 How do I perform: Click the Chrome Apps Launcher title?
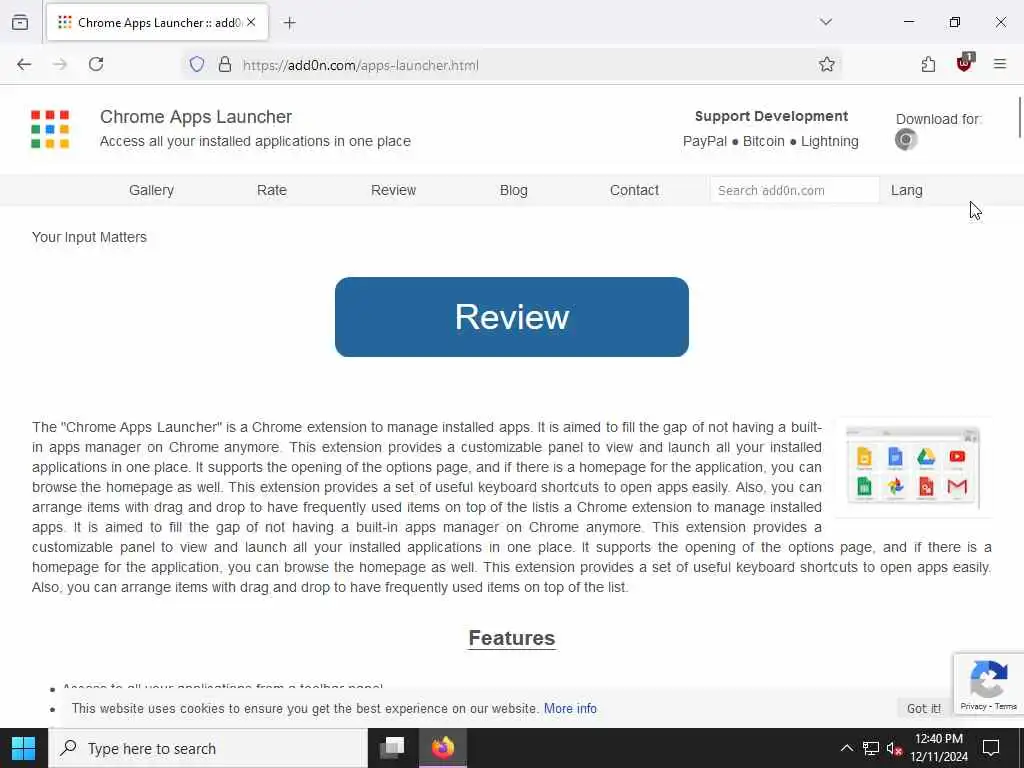point(196,117)
